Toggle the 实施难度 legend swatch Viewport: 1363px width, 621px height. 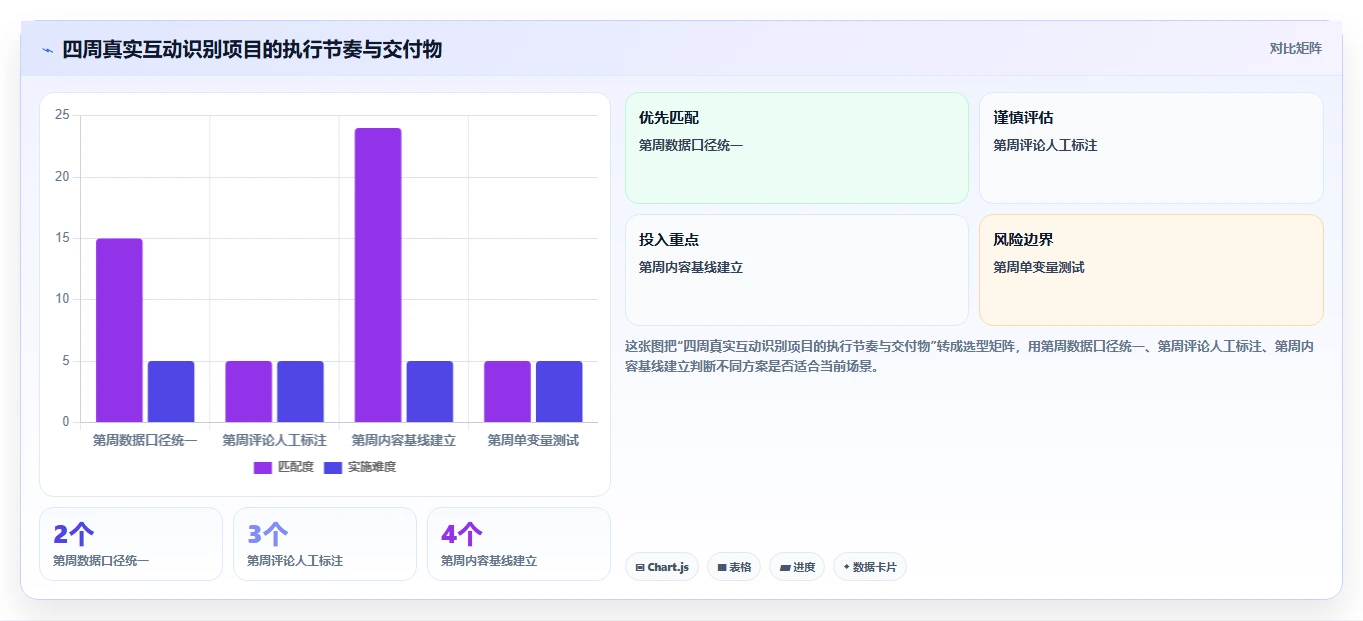click(x=334, y=468)
